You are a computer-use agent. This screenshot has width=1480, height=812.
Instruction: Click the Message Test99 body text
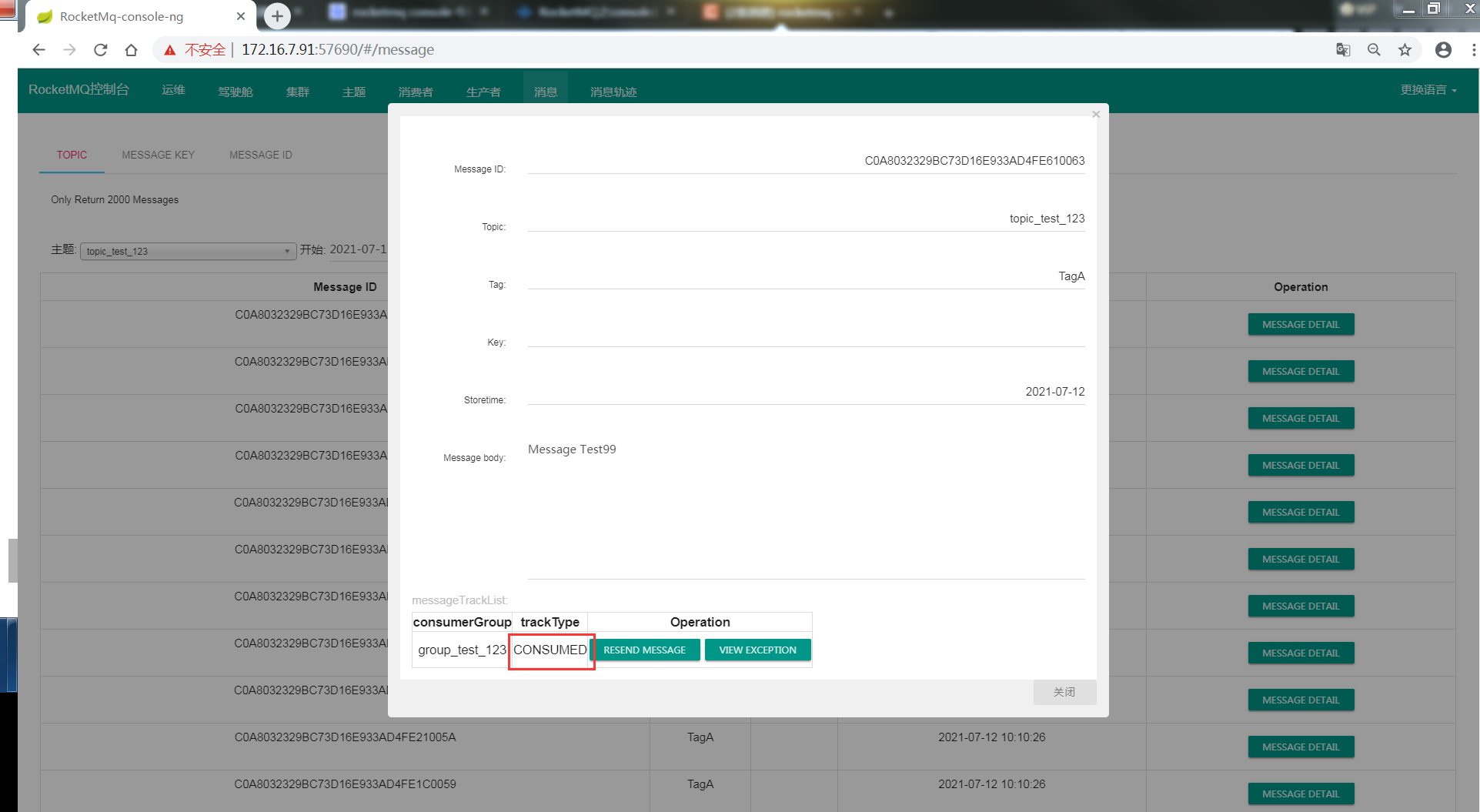tap(572, 449)
